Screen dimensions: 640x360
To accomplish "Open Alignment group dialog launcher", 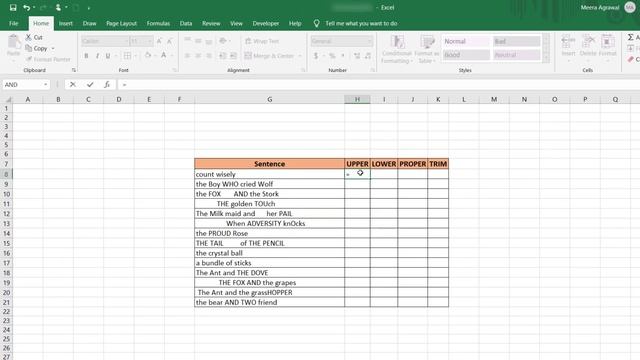I will pos(303,70).
